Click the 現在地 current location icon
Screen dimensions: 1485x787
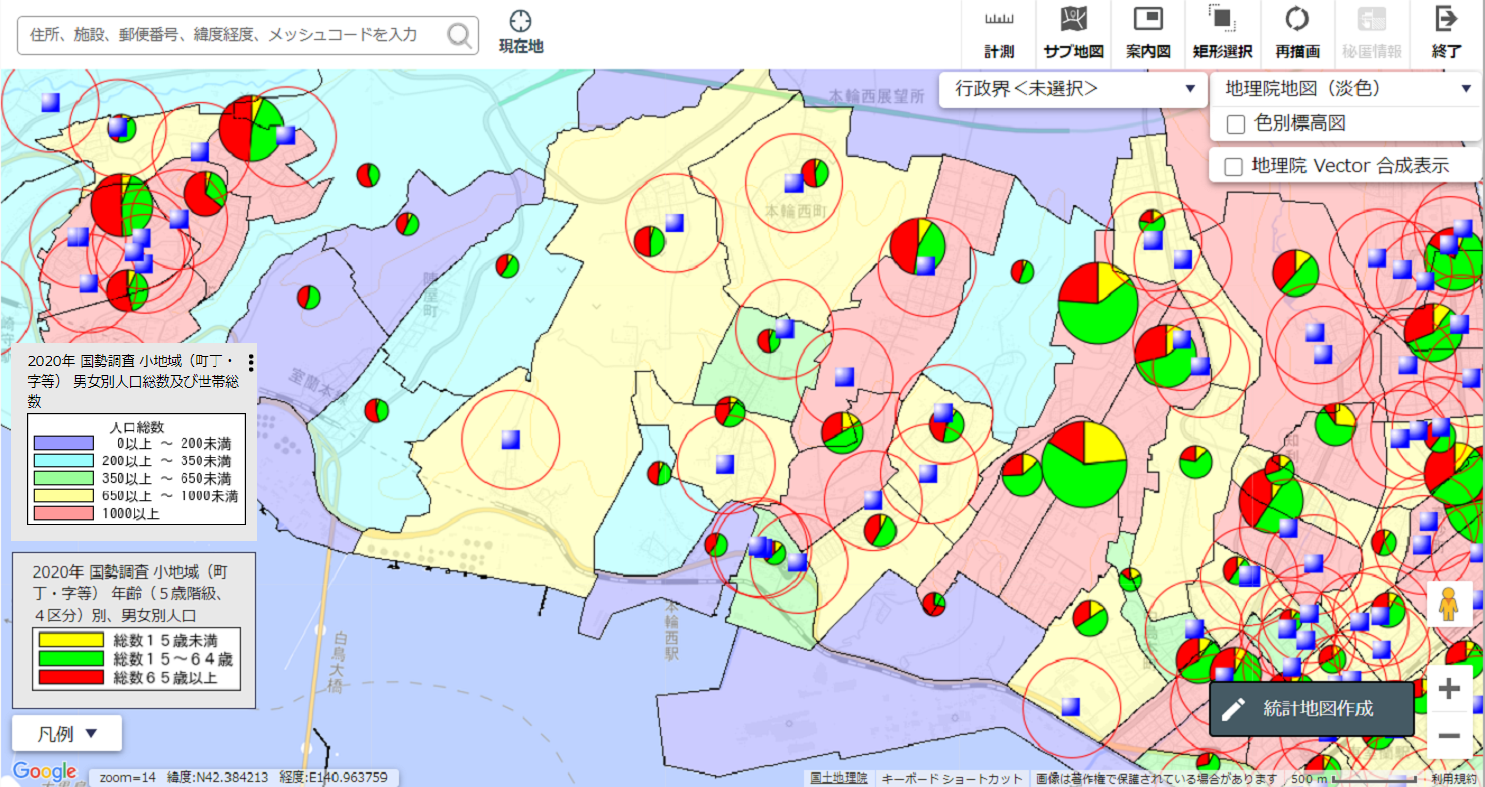tap(521, 22)
